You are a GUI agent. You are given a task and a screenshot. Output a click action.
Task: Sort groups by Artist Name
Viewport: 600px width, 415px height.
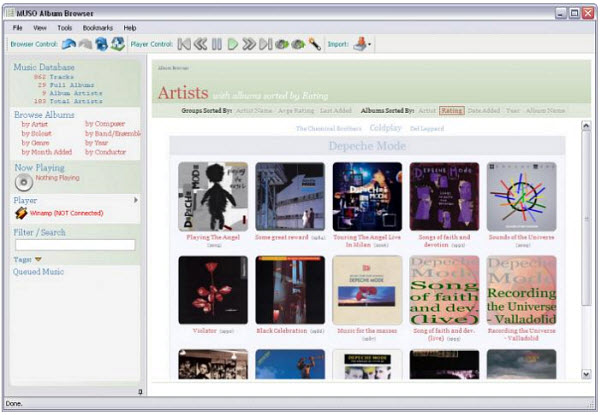tap(256, 110)
